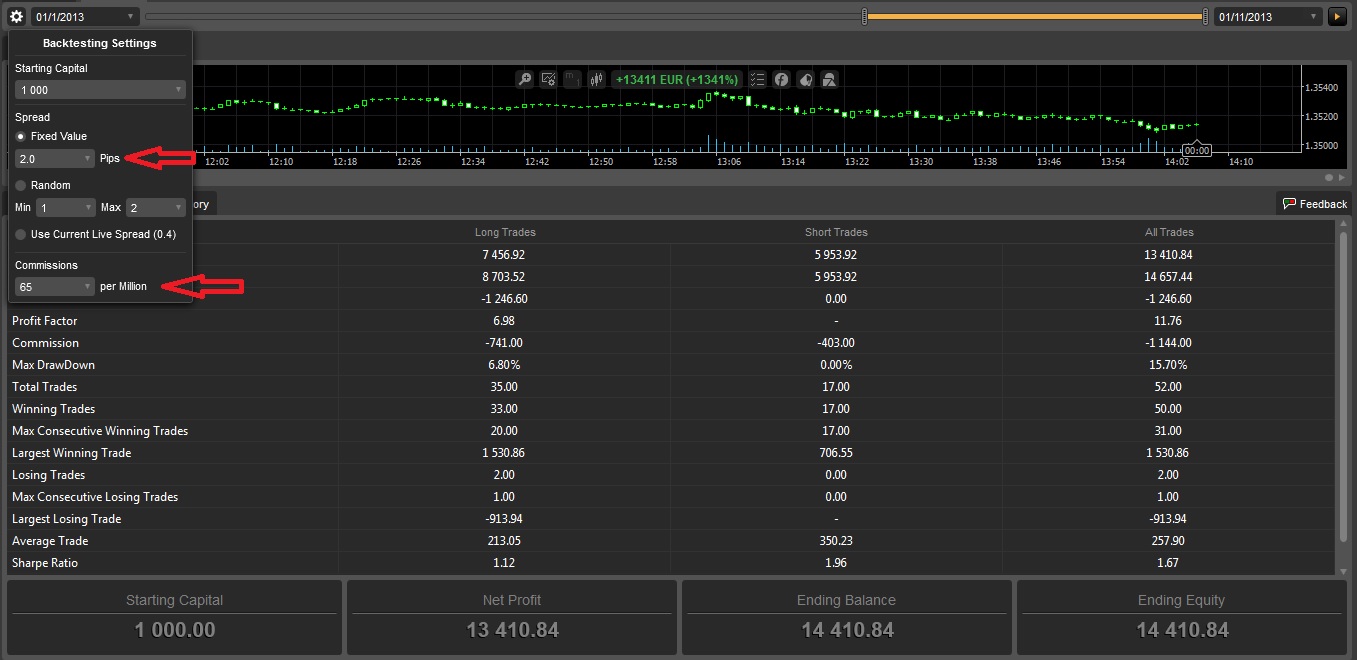This screenshot has width=1360, height=660.
Task: Click the Net Profit 13 410.84 summary box
Action: coord(512,616)
